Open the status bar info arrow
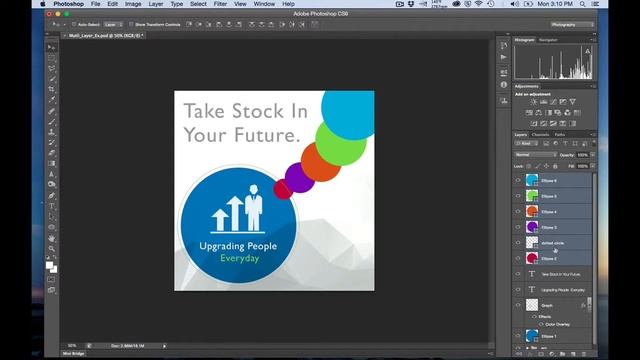 point(164,346)
